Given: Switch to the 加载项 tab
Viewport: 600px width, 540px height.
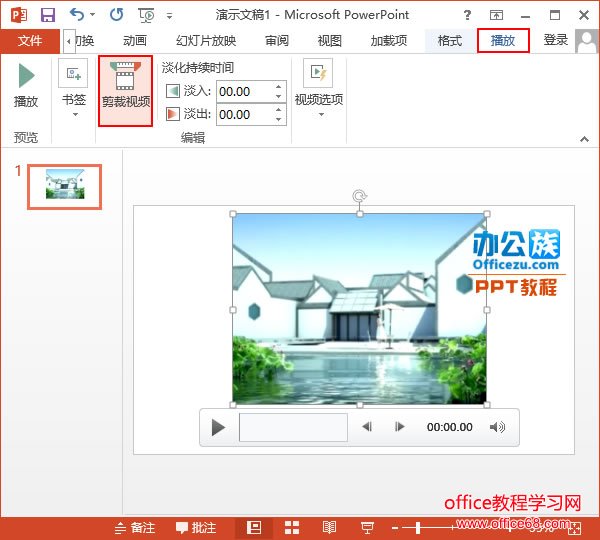Looking at the screenshot, I should [x=389, y=41].
